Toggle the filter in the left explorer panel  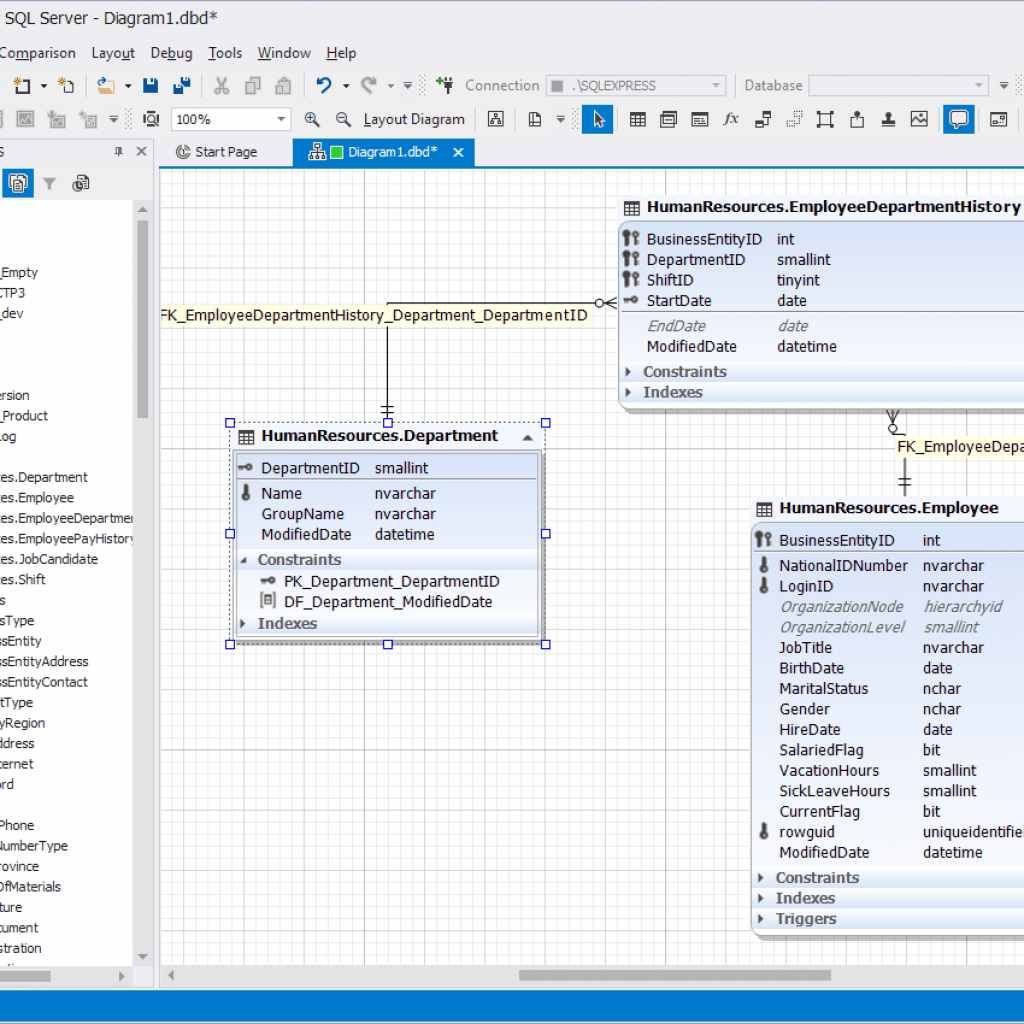pos(48,183)
